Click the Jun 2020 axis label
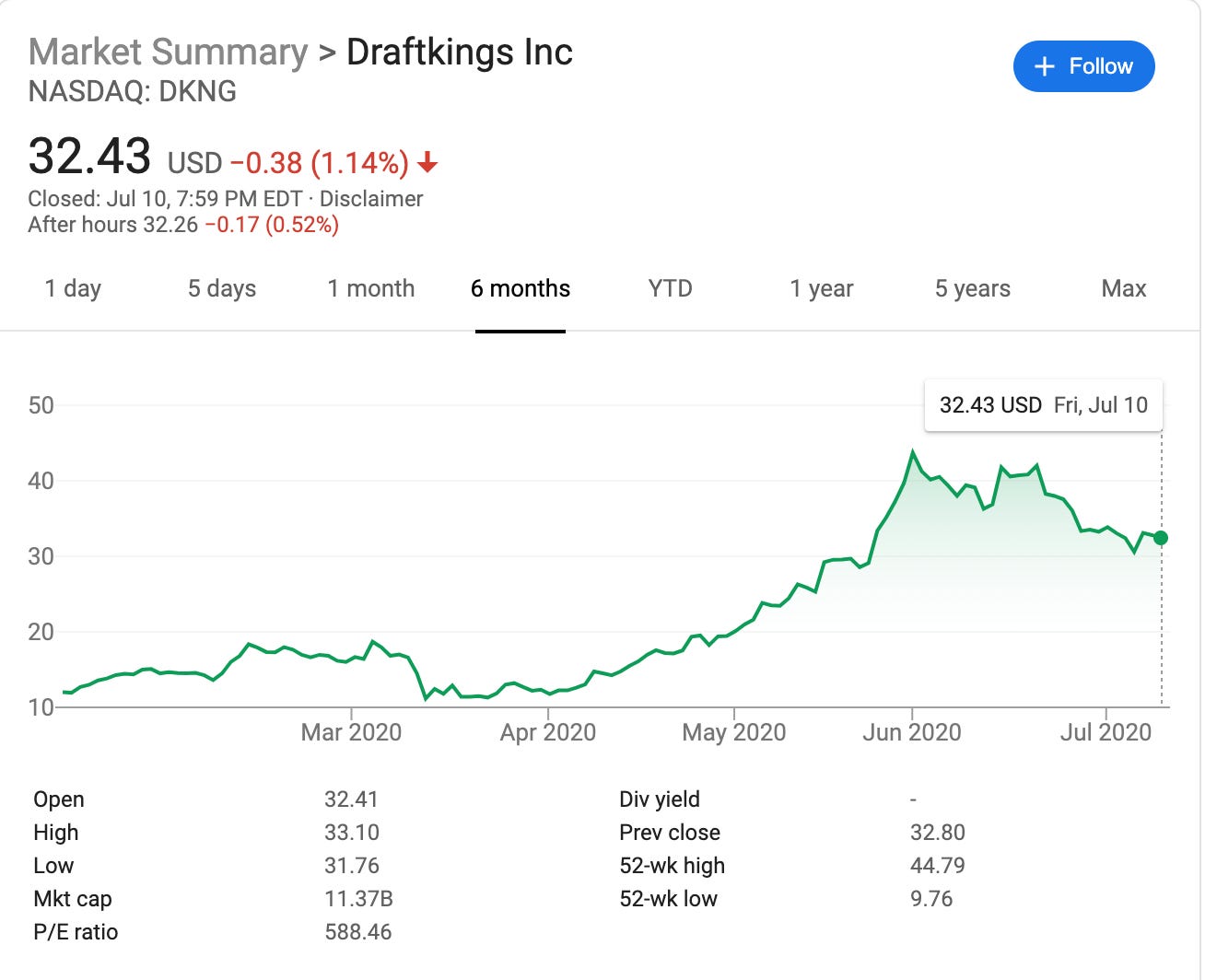The height and width of the screenshot is (980, 1205). click(912, 732)
